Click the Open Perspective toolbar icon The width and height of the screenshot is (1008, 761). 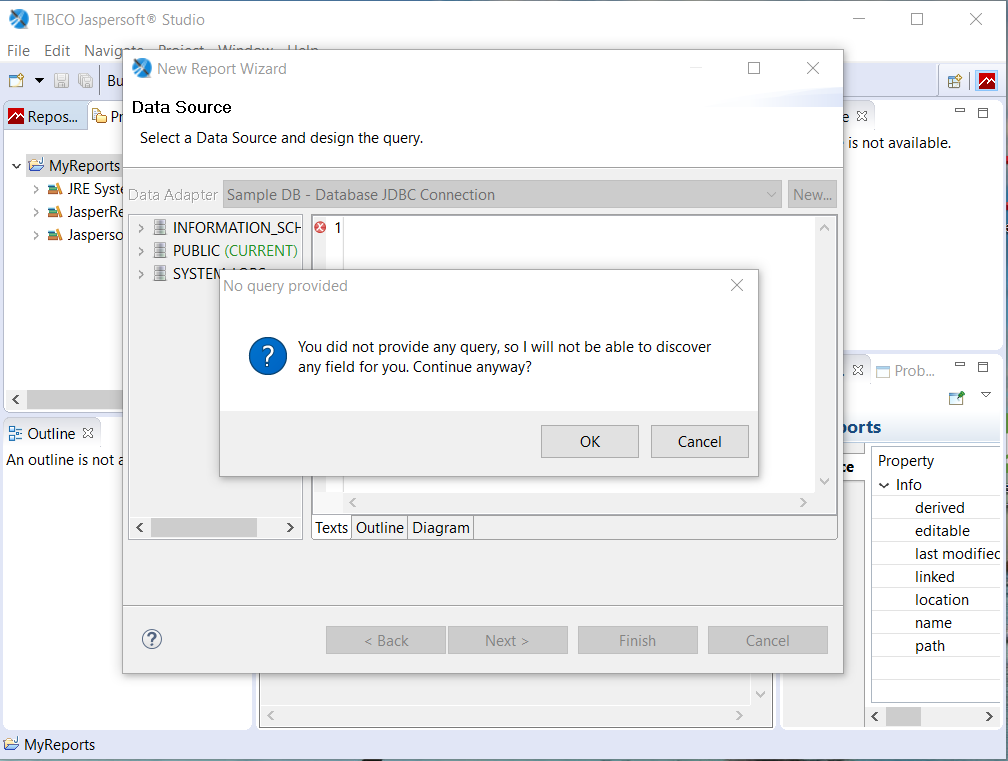(x=955, y=81)
